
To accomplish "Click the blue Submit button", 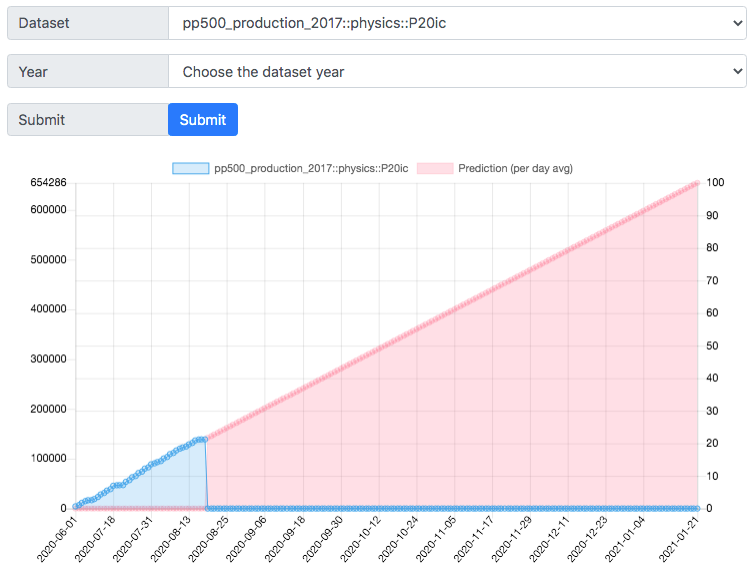I will (202, 120).
